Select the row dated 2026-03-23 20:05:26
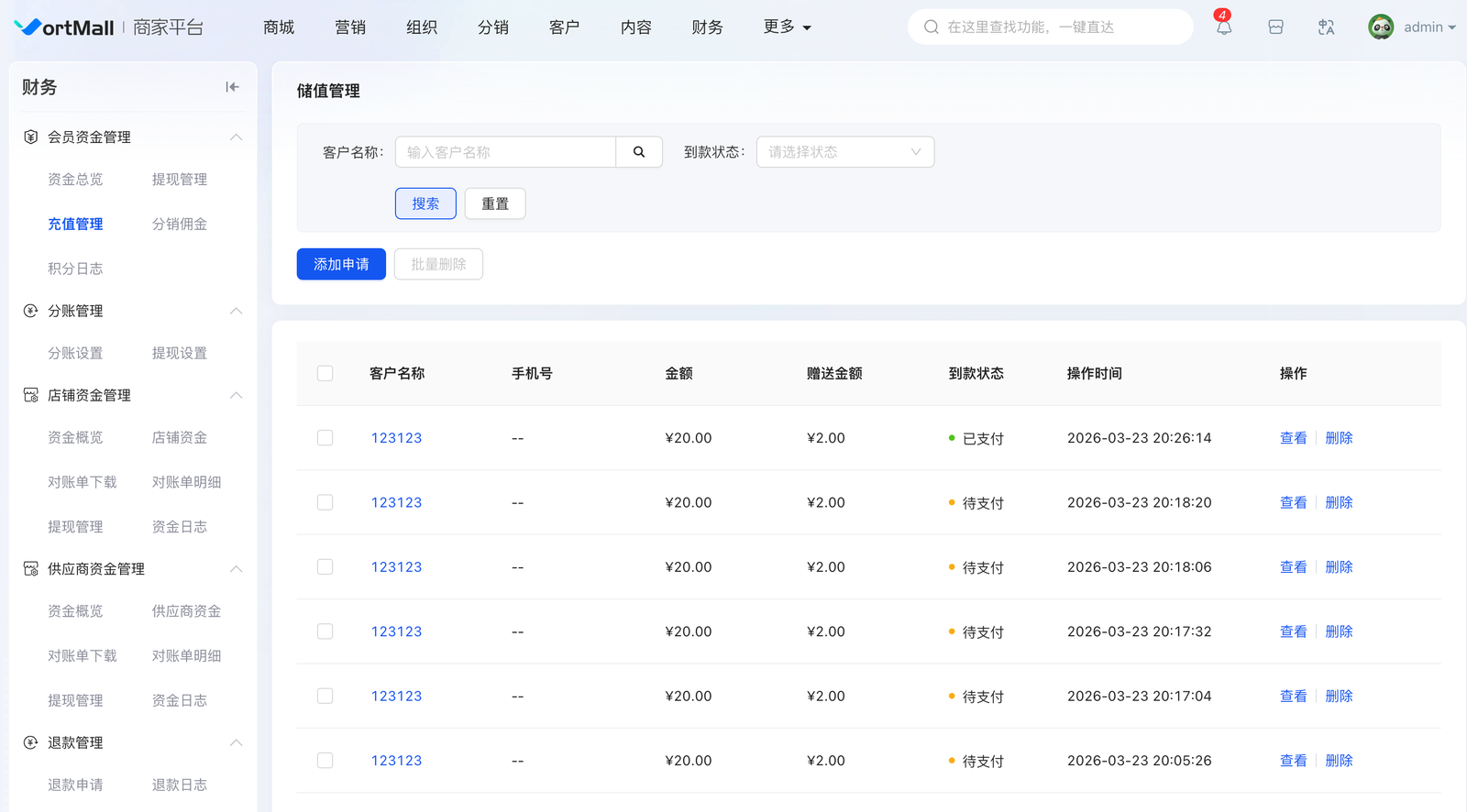 [325, 761]
